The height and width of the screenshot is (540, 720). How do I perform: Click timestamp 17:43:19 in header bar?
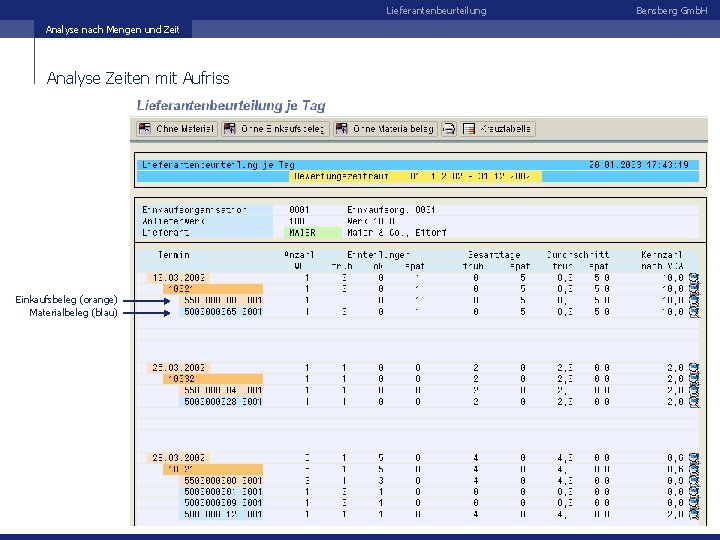(x=669, y=164)
